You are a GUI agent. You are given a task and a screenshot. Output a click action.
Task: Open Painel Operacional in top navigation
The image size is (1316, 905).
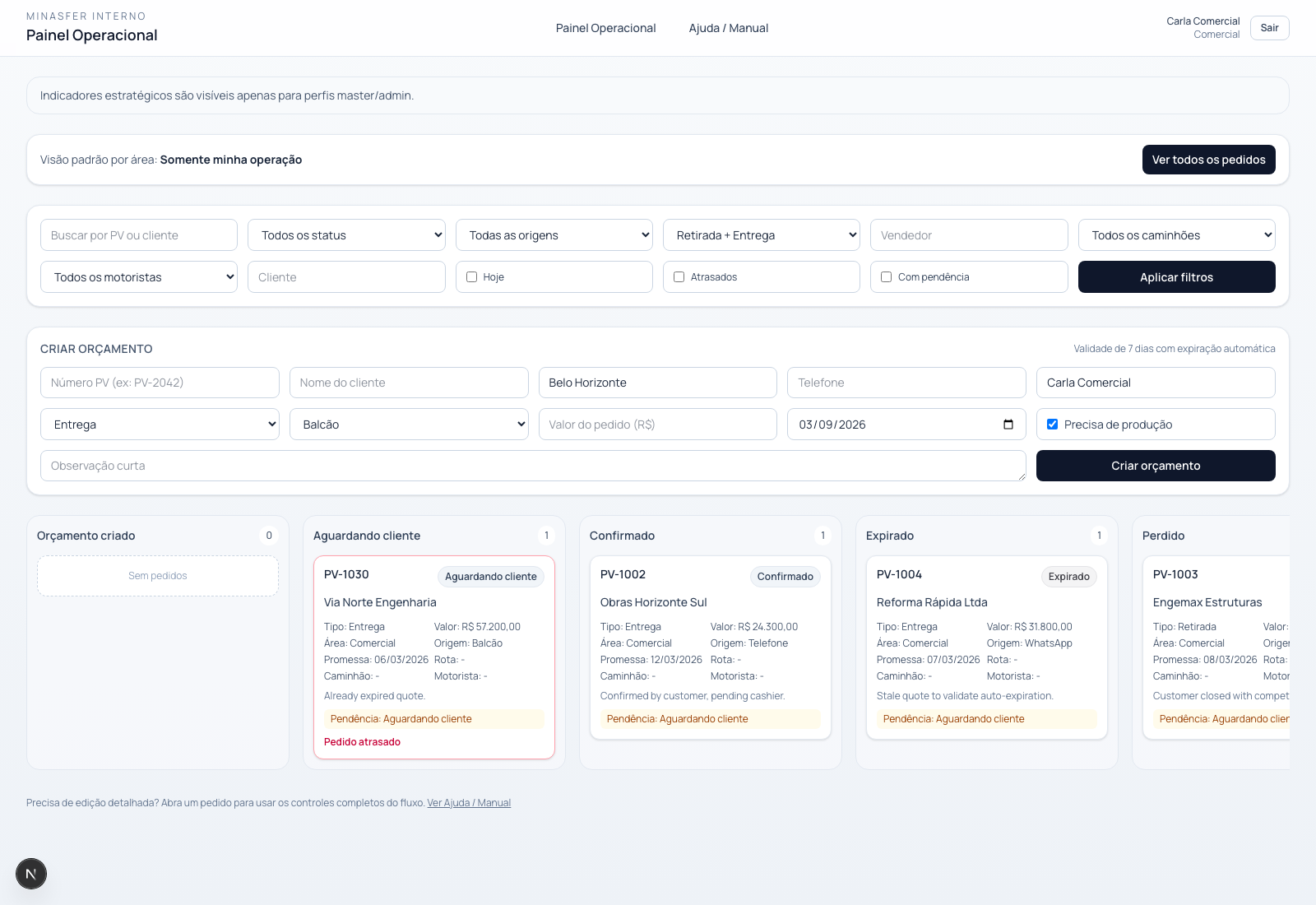pos(605,28)
